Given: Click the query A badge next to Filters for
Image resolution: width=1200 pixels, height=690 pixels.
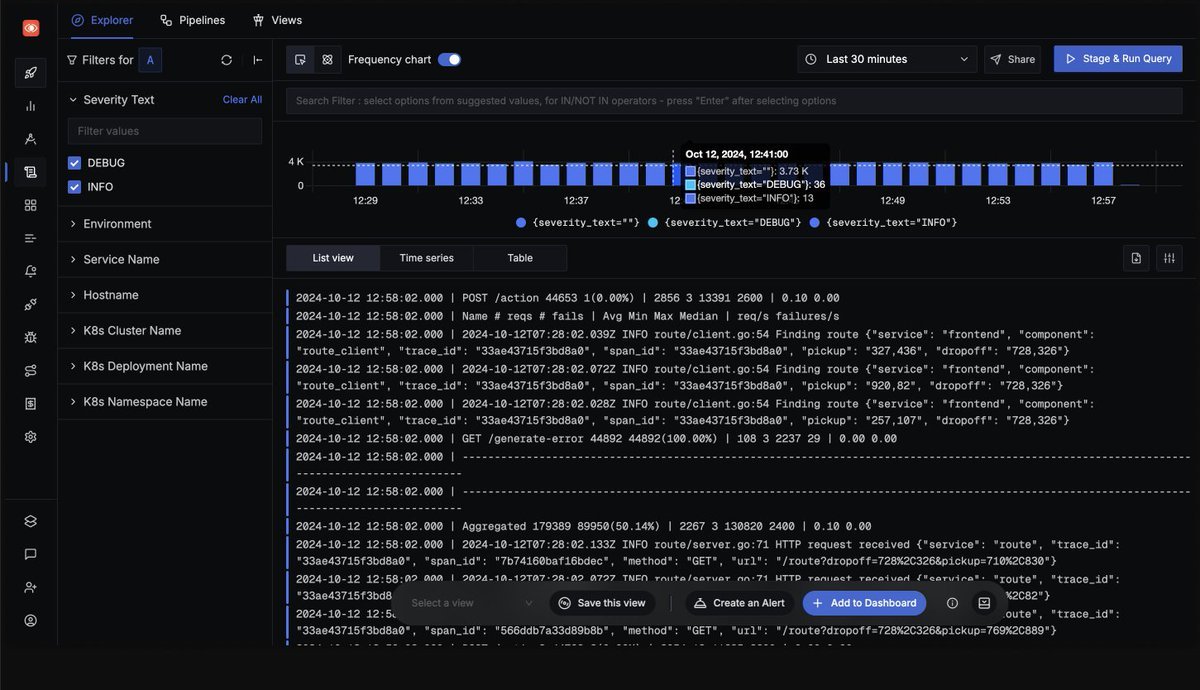Looking at the screenshot, I should point(150,60).
